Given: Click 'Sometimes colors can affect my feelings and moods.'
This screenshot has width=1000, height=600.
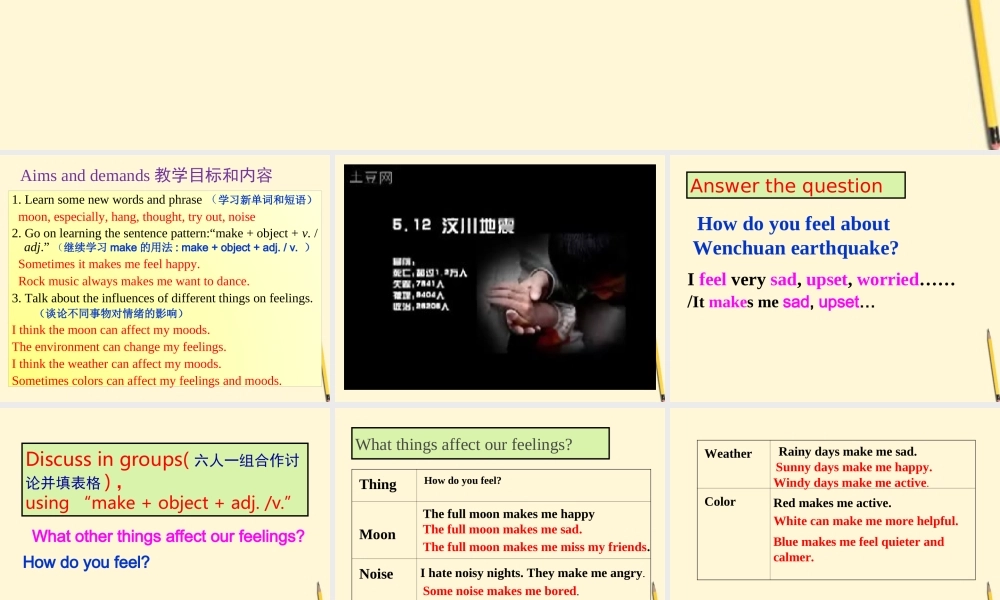Looking at the screenshot, I should pos(146,381).
